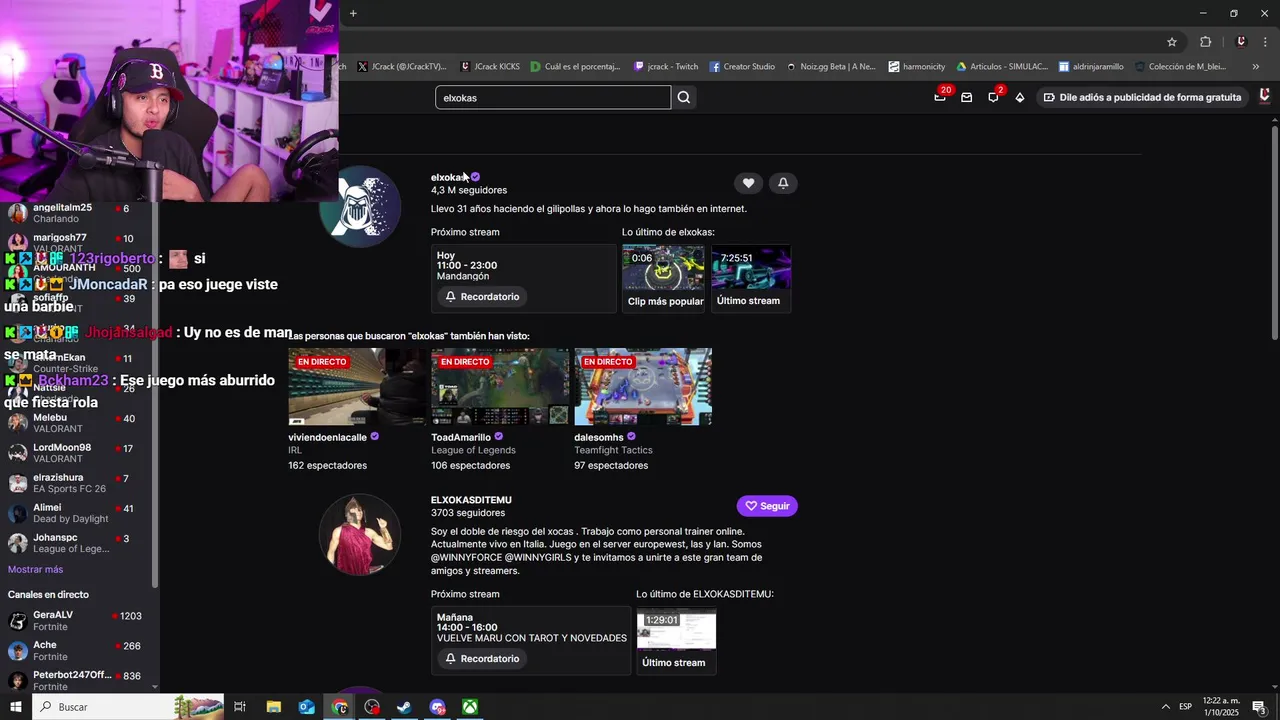Open JCrack (@JCrackTV) bookmark
The width and height of the screenshot is (1280, 720).
pyautogui.click(x=402, y=67)
